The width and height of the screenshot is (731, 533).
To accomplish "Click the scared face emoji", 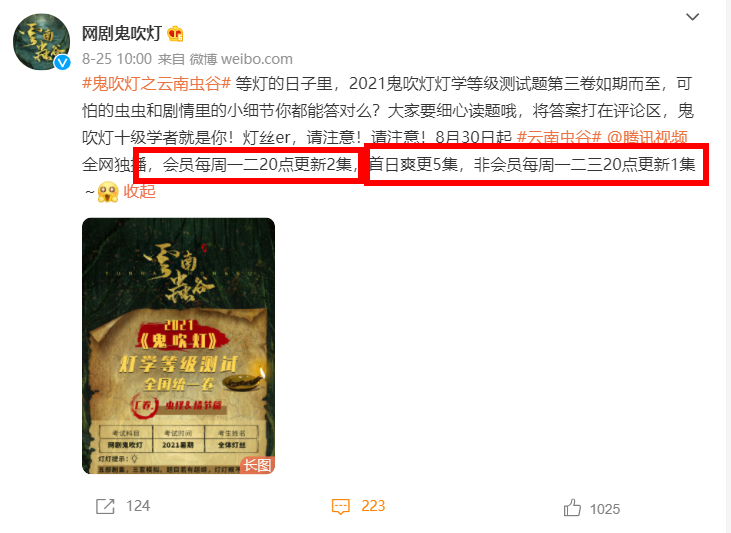I will (108, 192).
